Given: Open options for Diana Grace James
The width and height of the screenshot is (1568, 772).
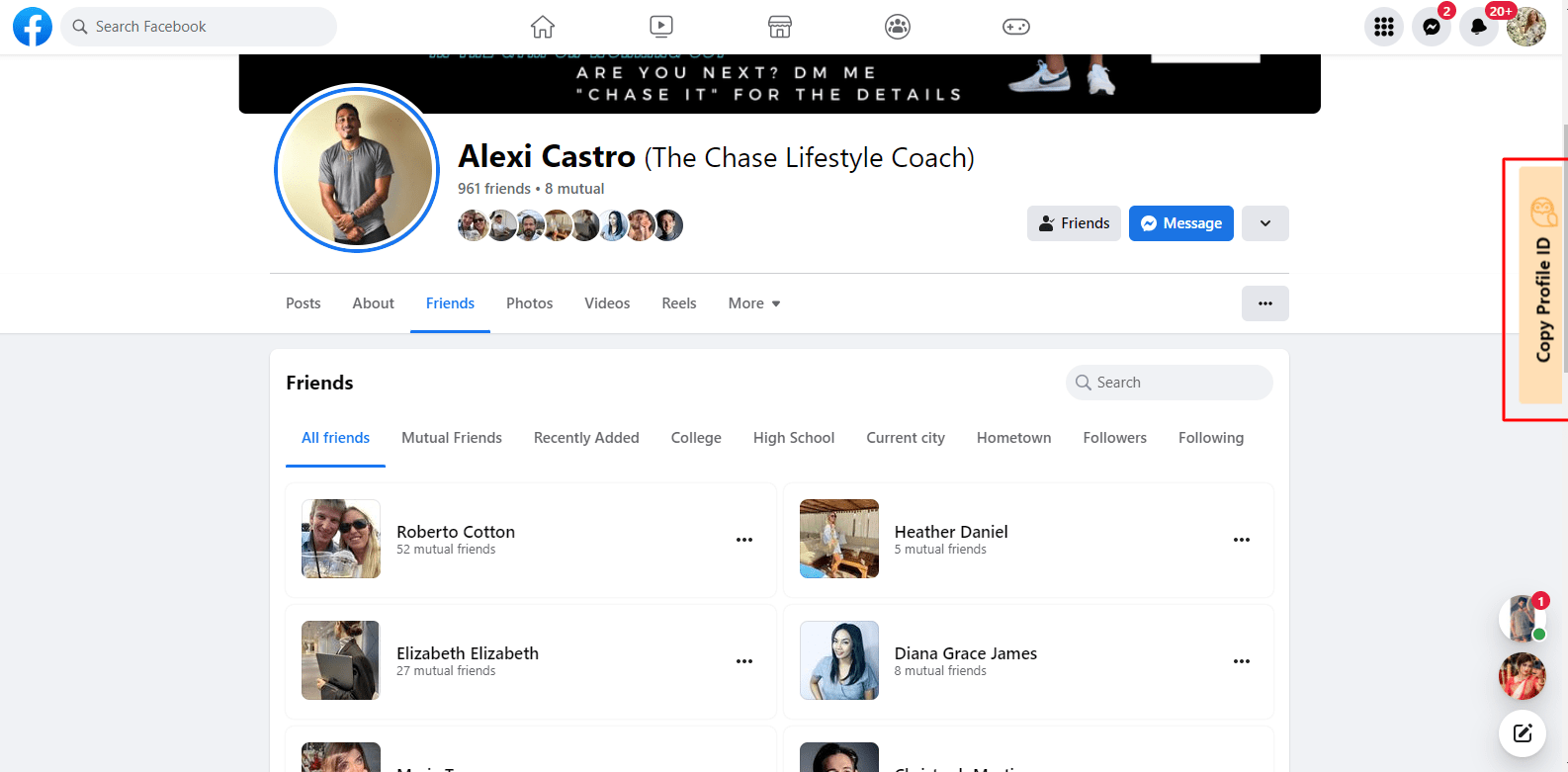Looking at the screenshot, I should click(x=1242, y=661).
